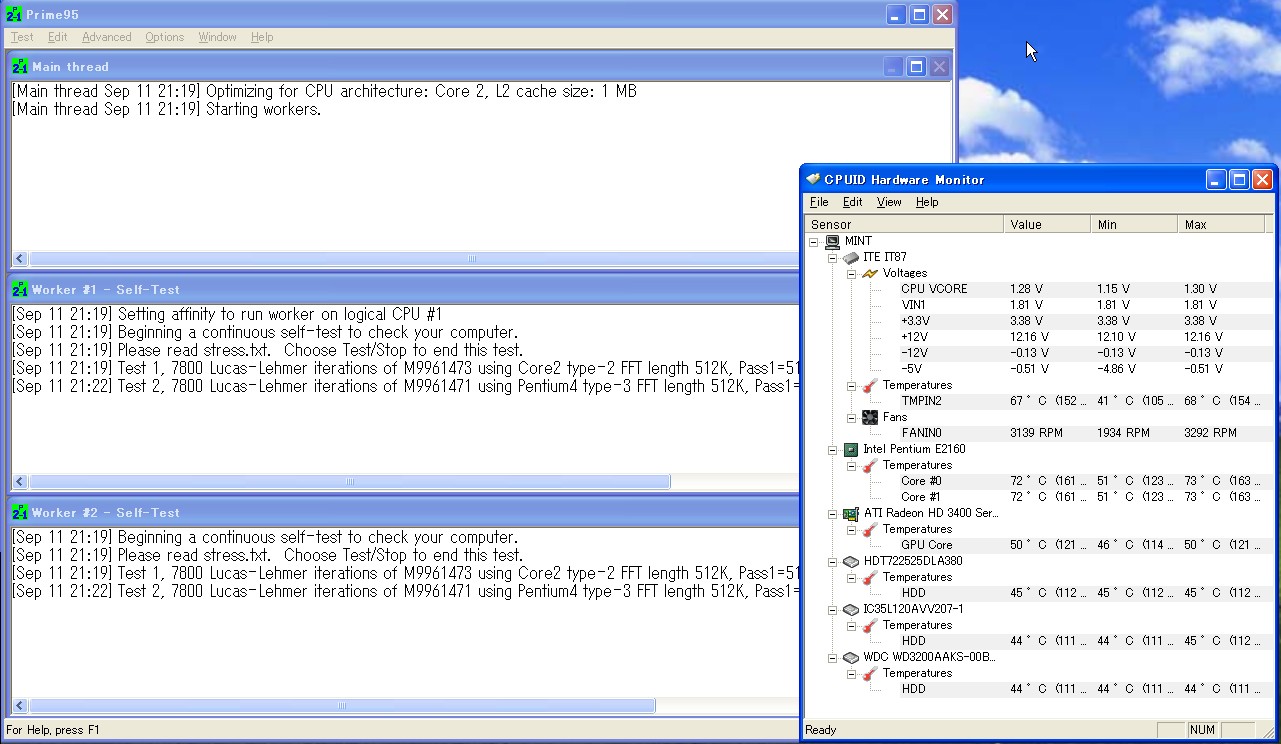The height and width of the screenshot is (744, 1281).
Task: Click the Intel Pentium E2160 processor icon
Action: coord(850,449)
